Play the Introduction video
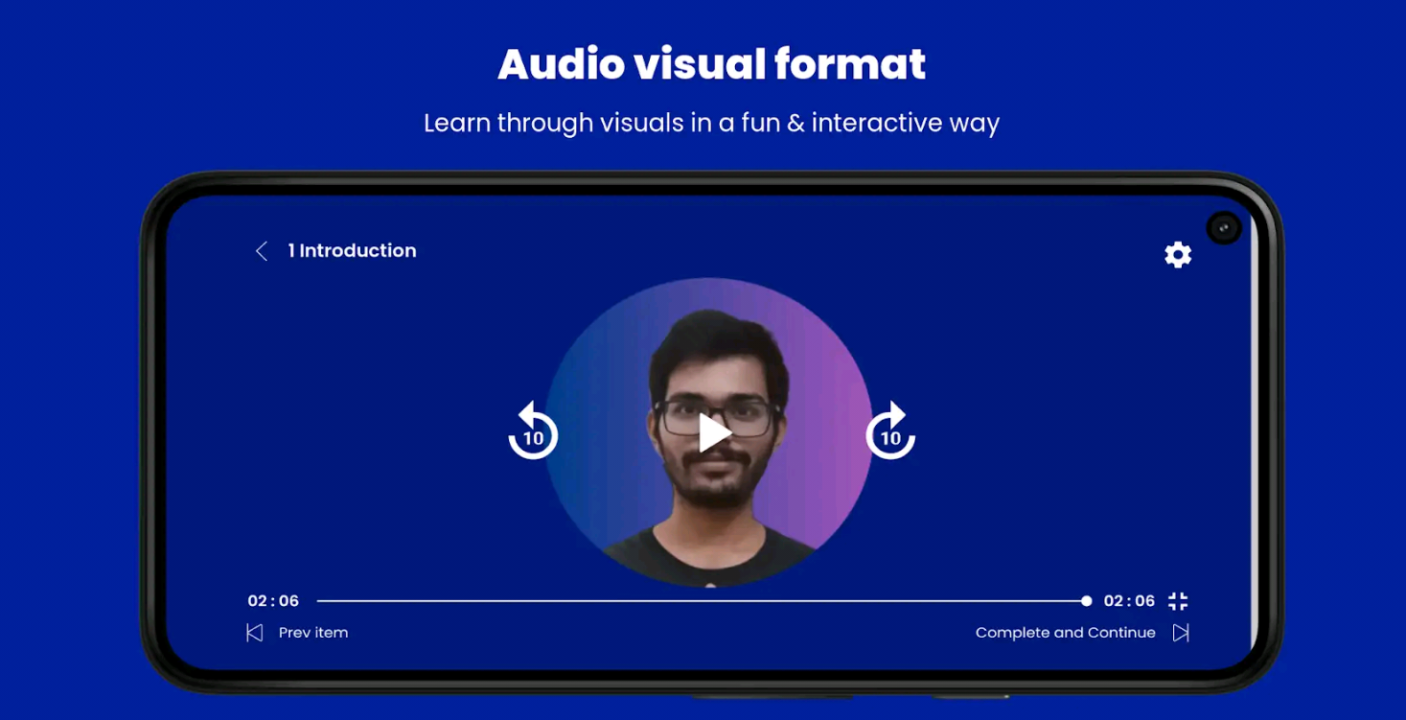Screen dimensions: 1406x720 click(x=713, y=433)
